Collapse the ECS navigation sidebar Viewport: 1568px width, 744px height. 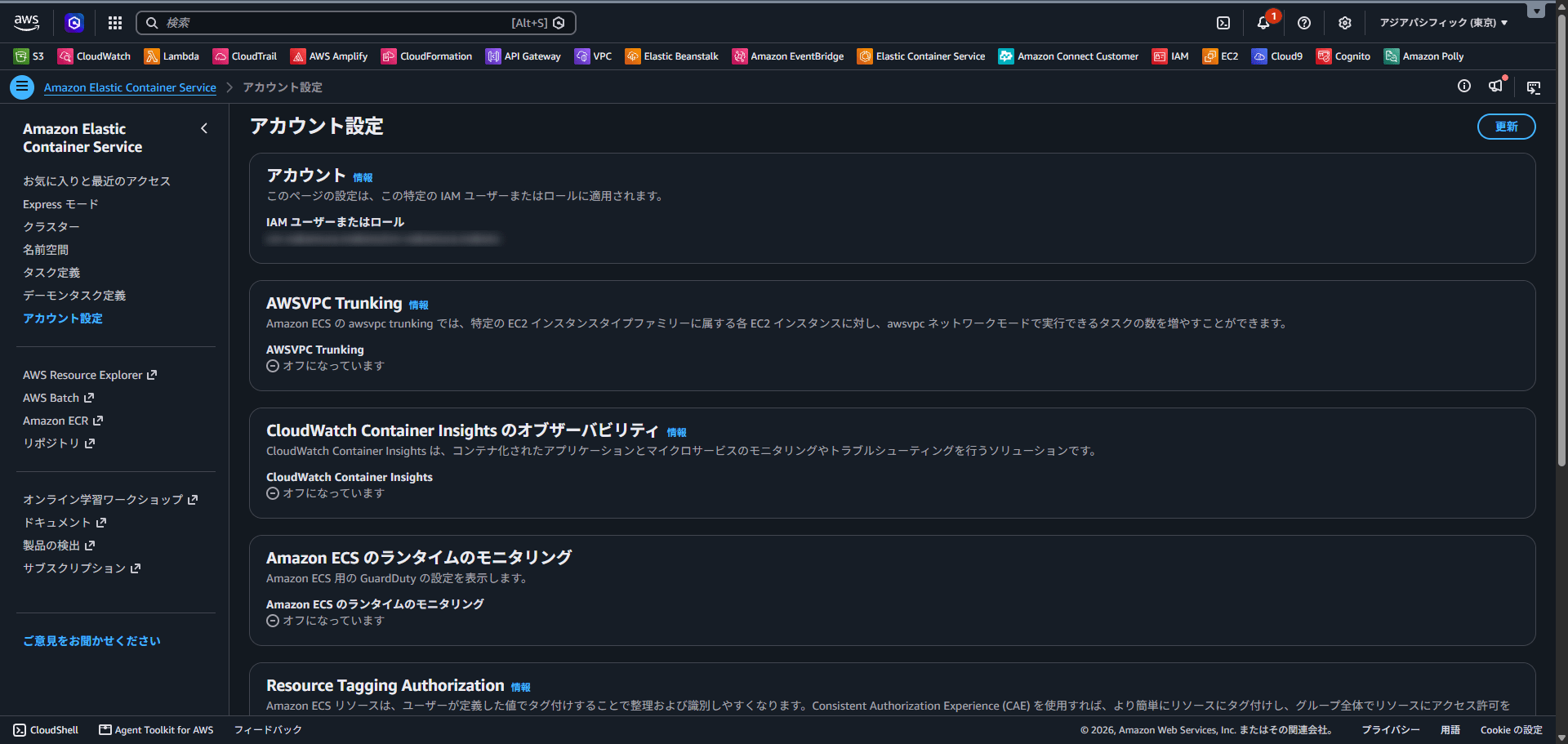coord(204,128)
